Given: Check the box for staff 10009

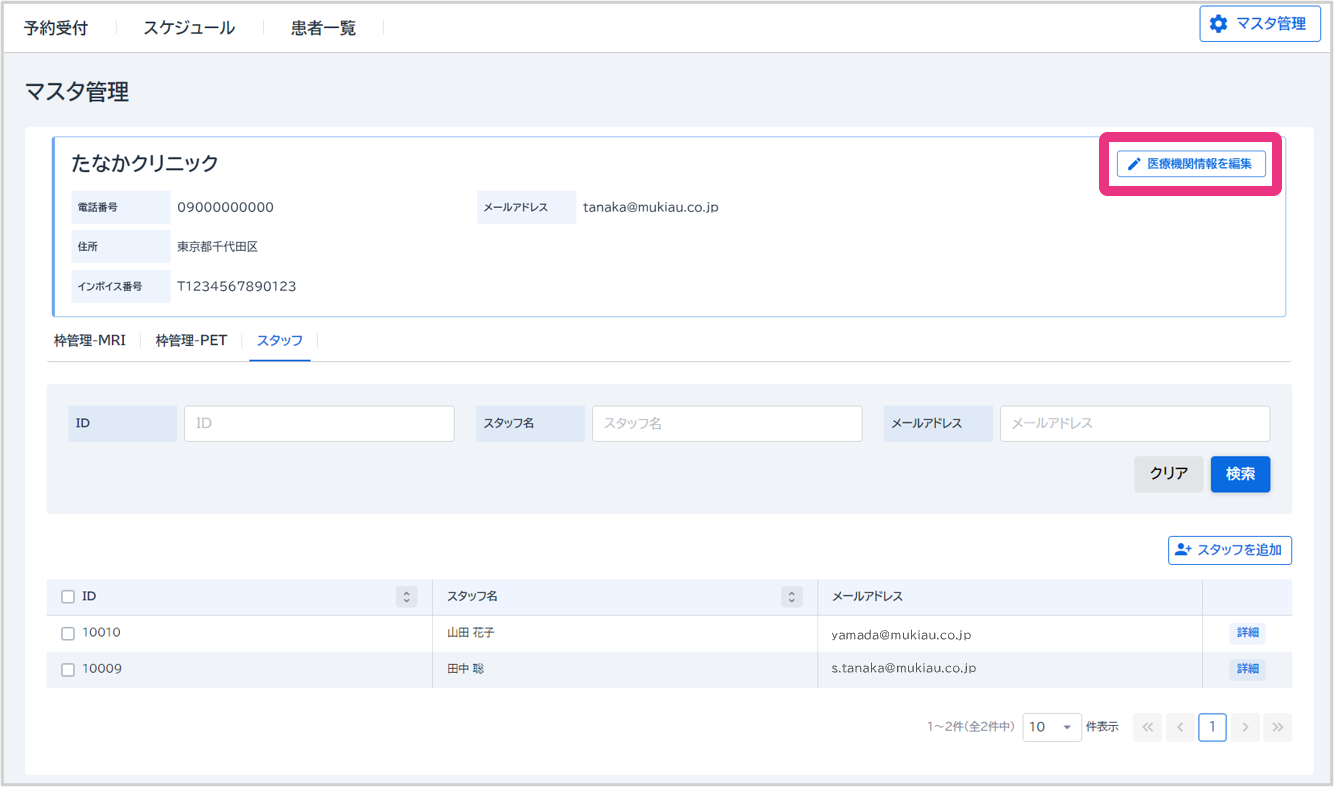Looking at the screenshot, I should 68,669.
